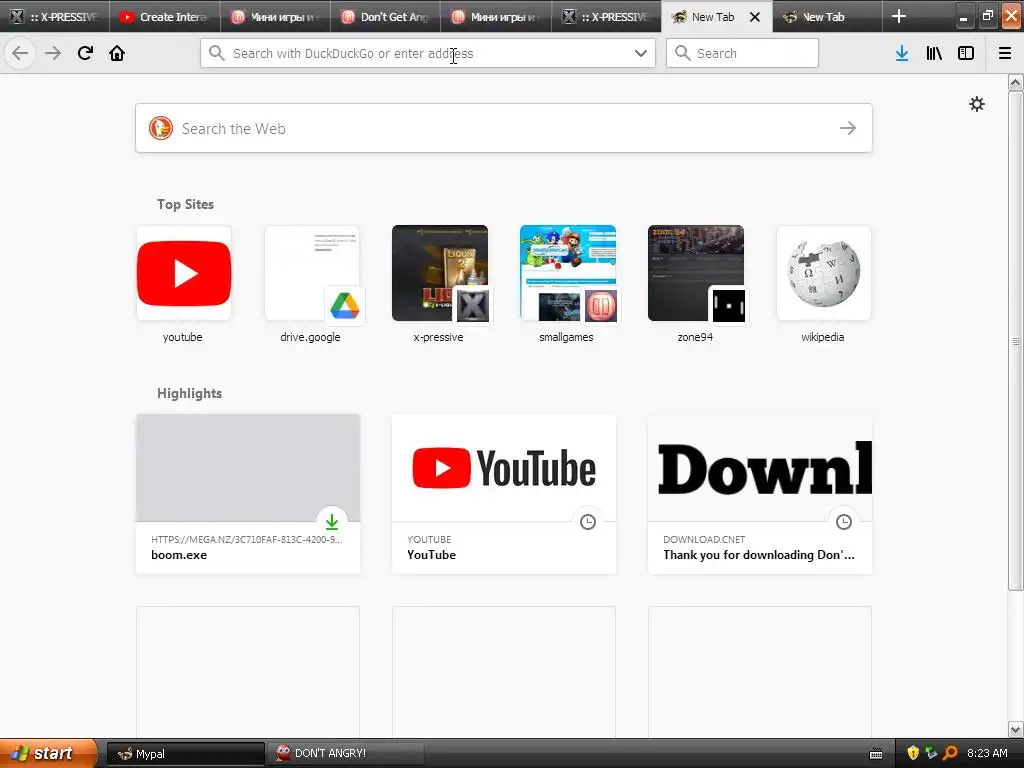
Task: Click the keyboard icon in taskbar
Action: [876, 754]
